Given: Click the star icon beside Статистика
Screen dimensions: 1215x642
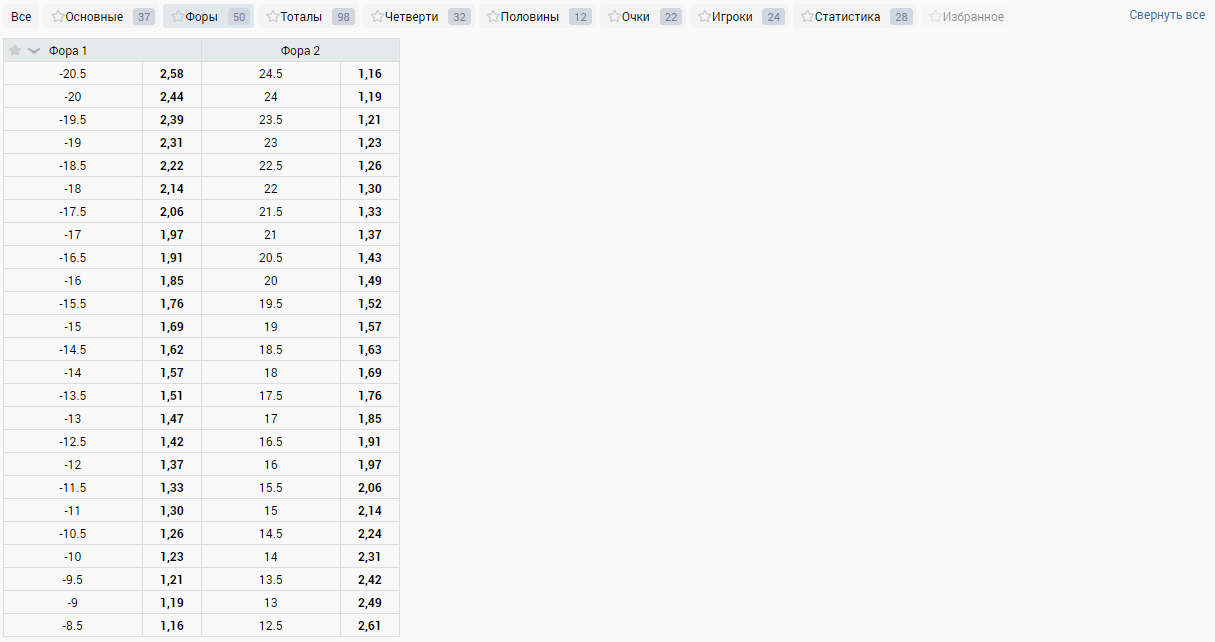Looking at the screenshot, I should (807, 17).
